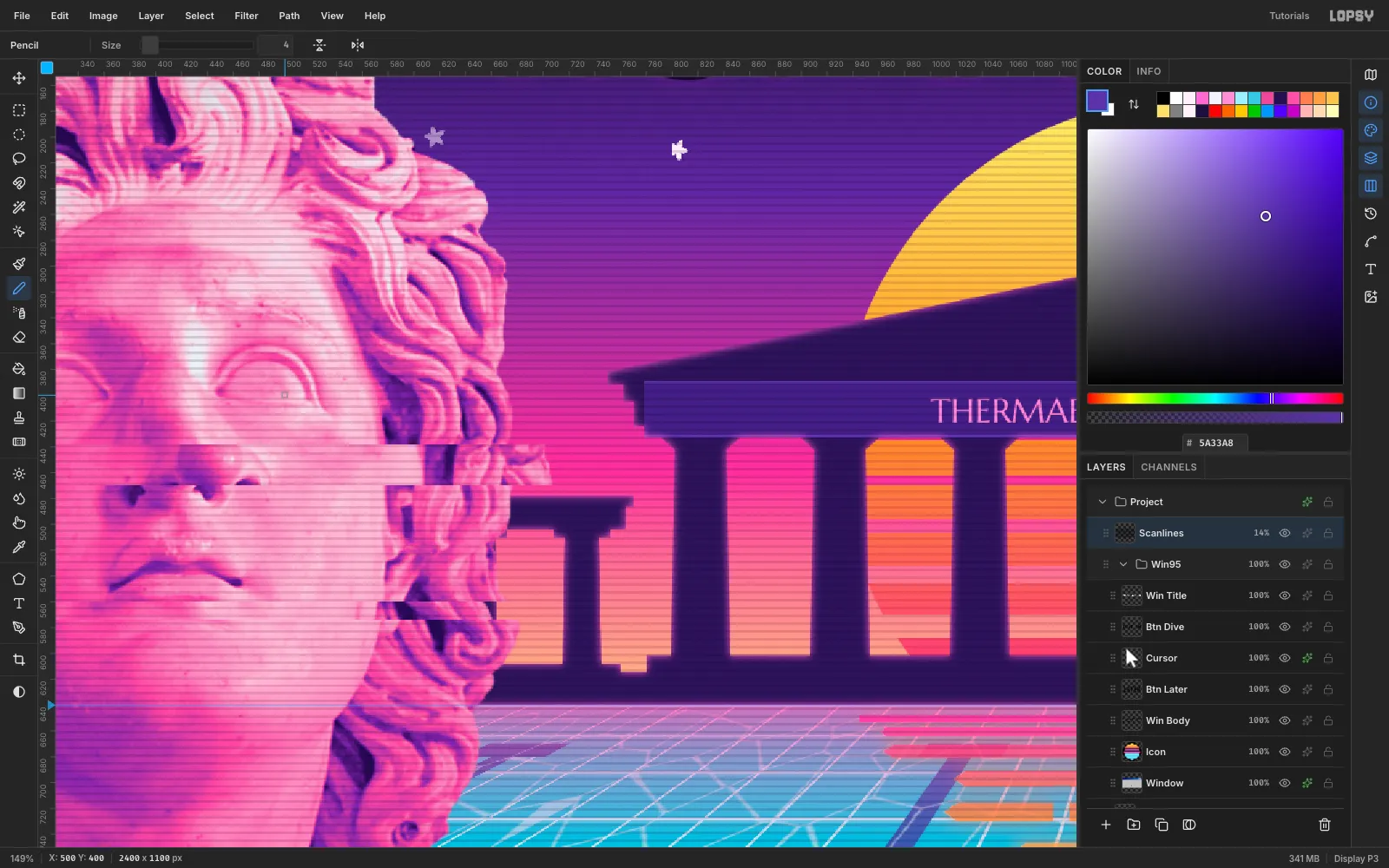Screen dimensions: 1389x868
Task: Select the Paintbrush tool
Action: [x=18, y=264]
